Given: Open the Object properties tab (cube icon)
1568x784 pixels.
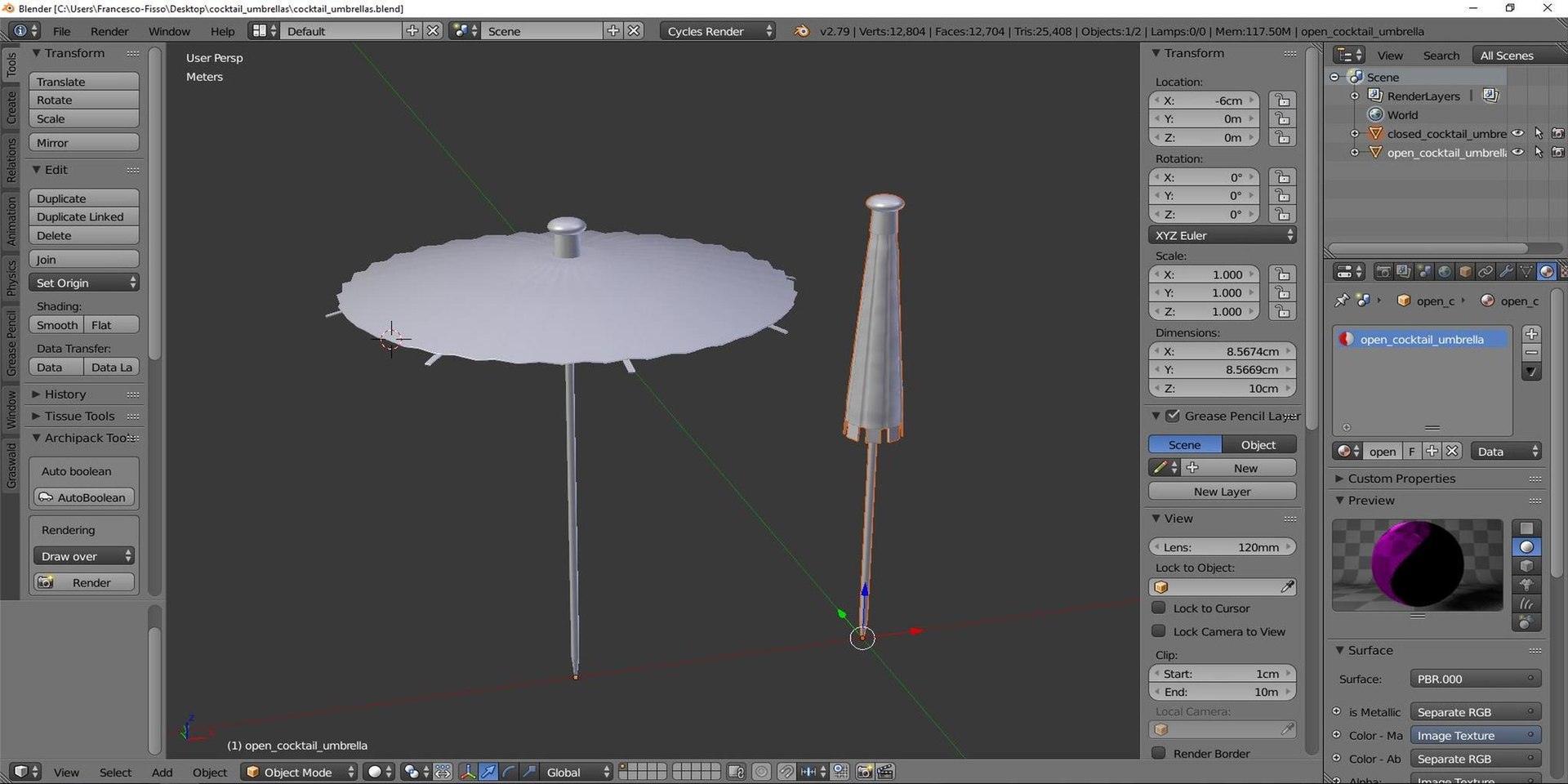Looking at the screenshot, I should [1465, 272].
